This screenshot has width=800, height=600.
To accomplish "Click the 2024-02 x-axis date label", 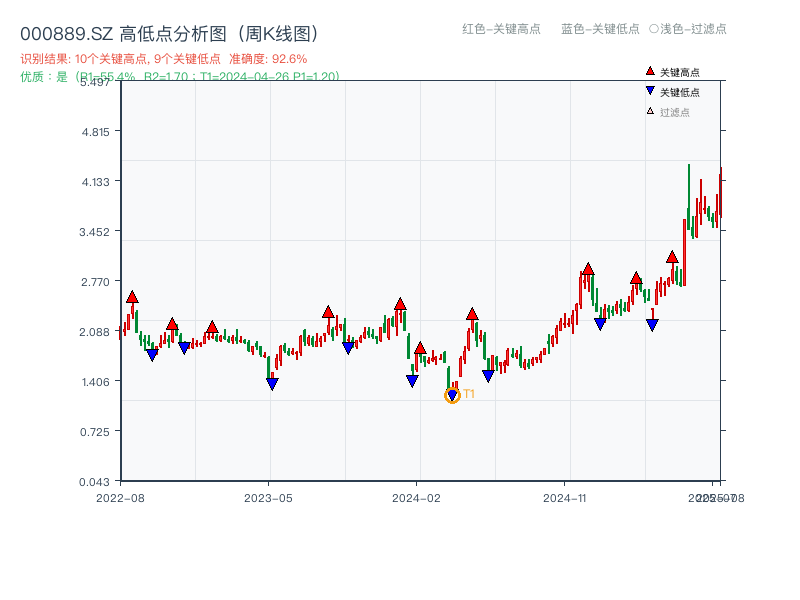I will [x=416, y=498].
